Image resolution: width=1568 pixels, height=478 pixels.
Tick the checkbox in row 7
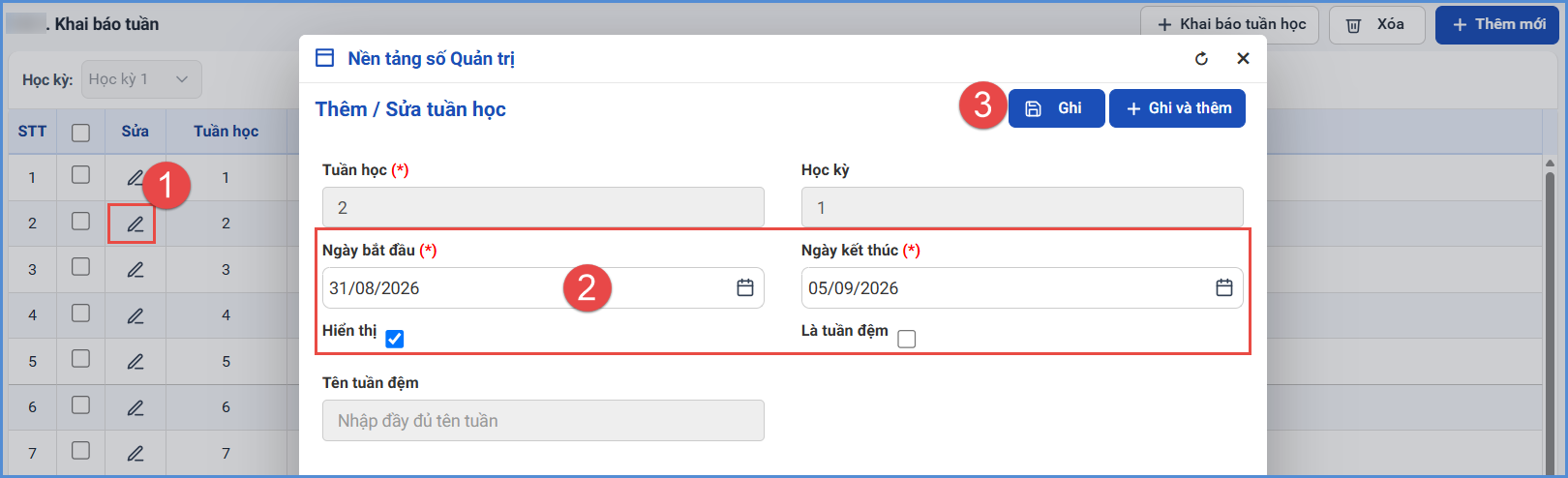coord(81,450)
